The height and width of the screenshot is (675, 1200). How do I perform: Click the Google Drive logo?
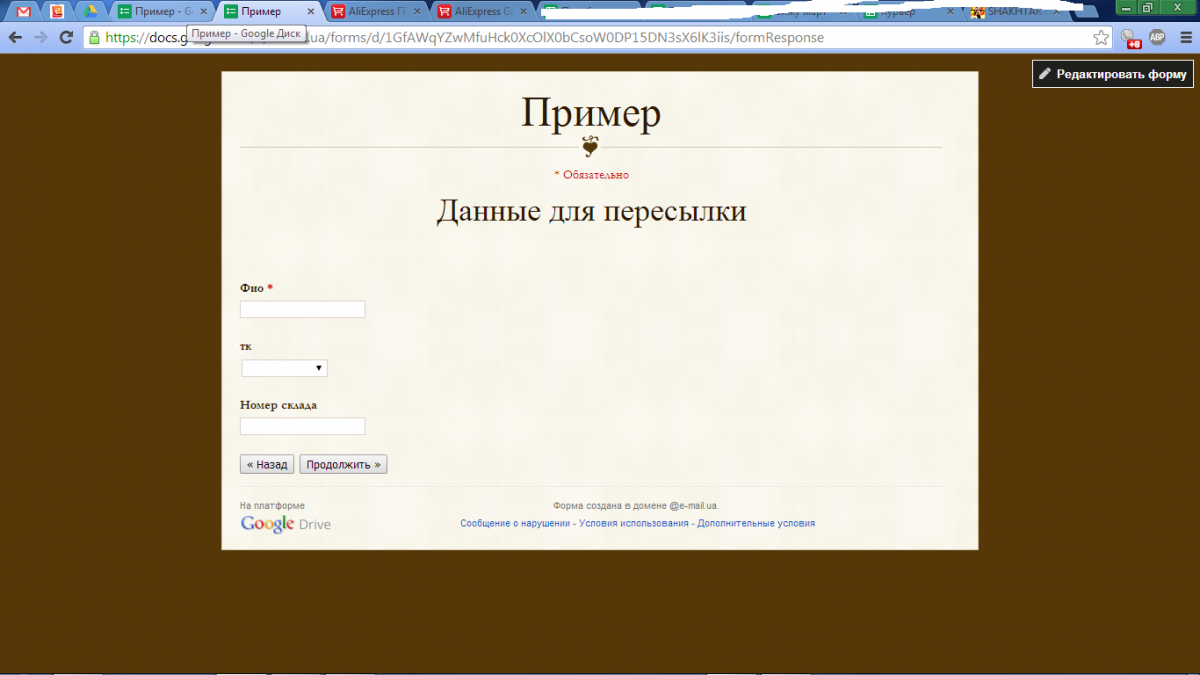pos(285,524)
